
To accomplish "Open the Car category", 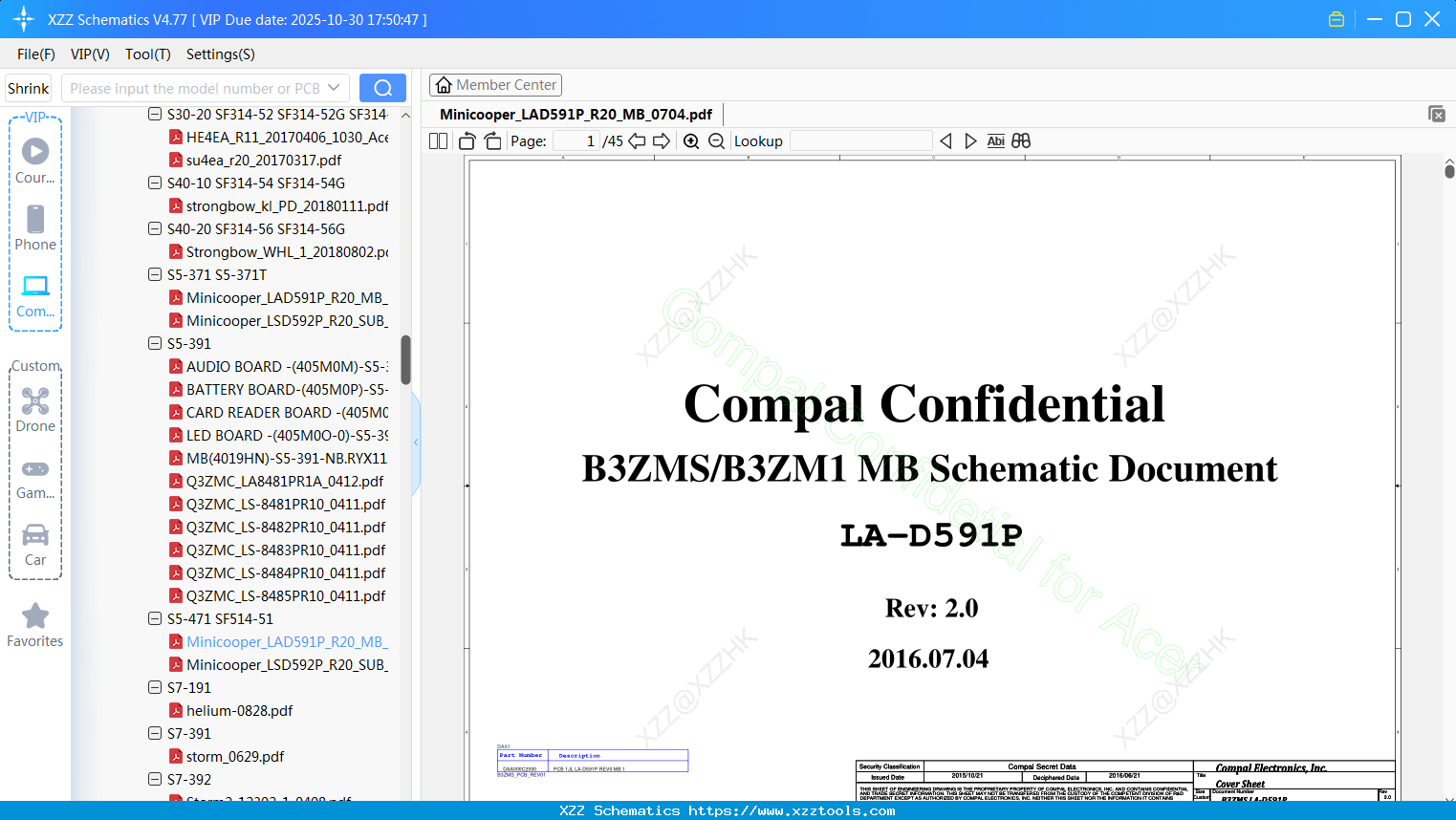I will pos(35,544).
